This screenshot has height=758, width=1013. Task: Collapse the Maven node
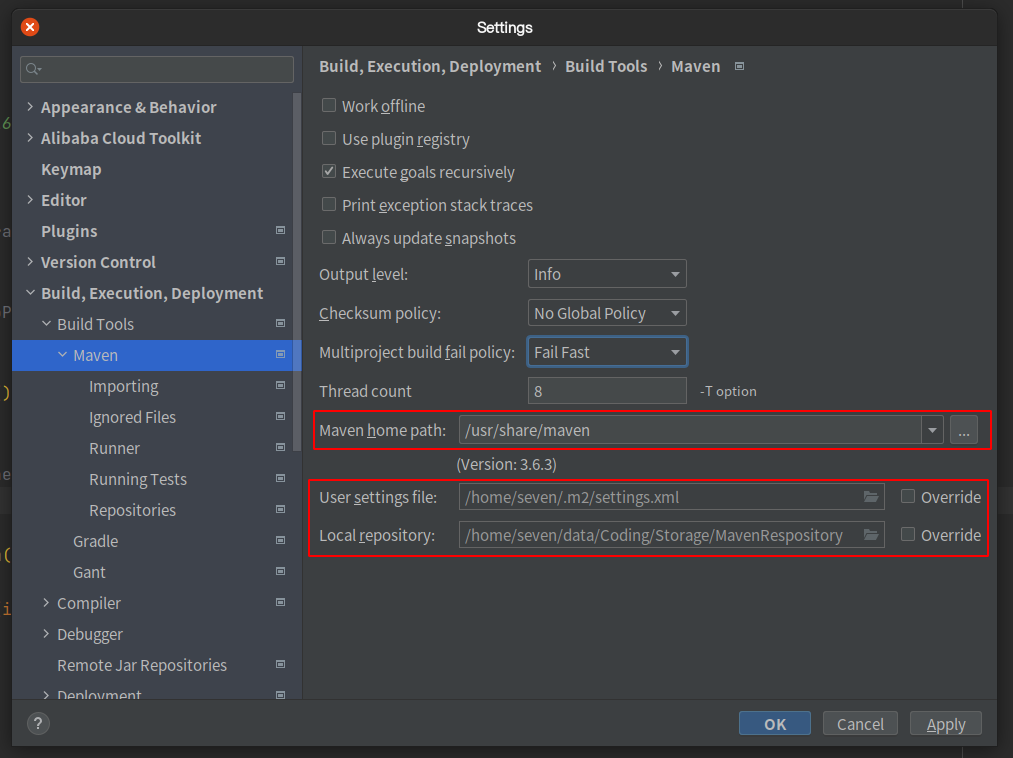(62, 355)
